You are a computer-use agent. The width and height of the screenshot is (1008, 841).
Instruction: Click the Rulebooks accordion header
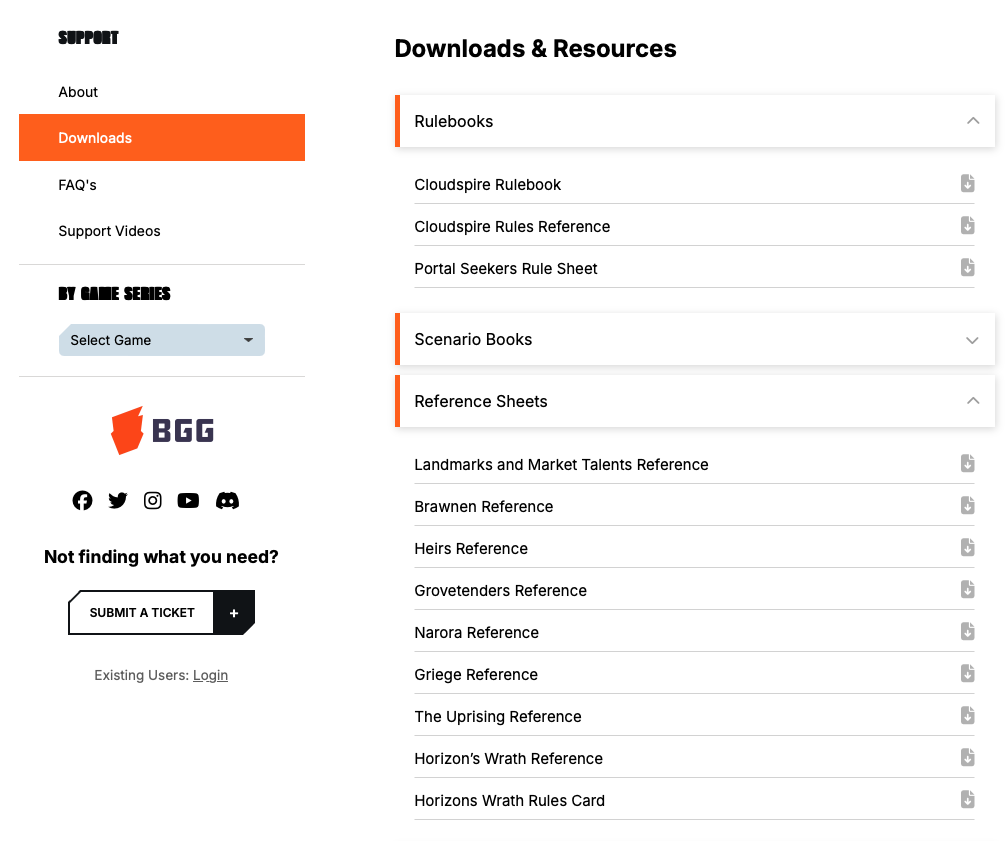point(695,121)
